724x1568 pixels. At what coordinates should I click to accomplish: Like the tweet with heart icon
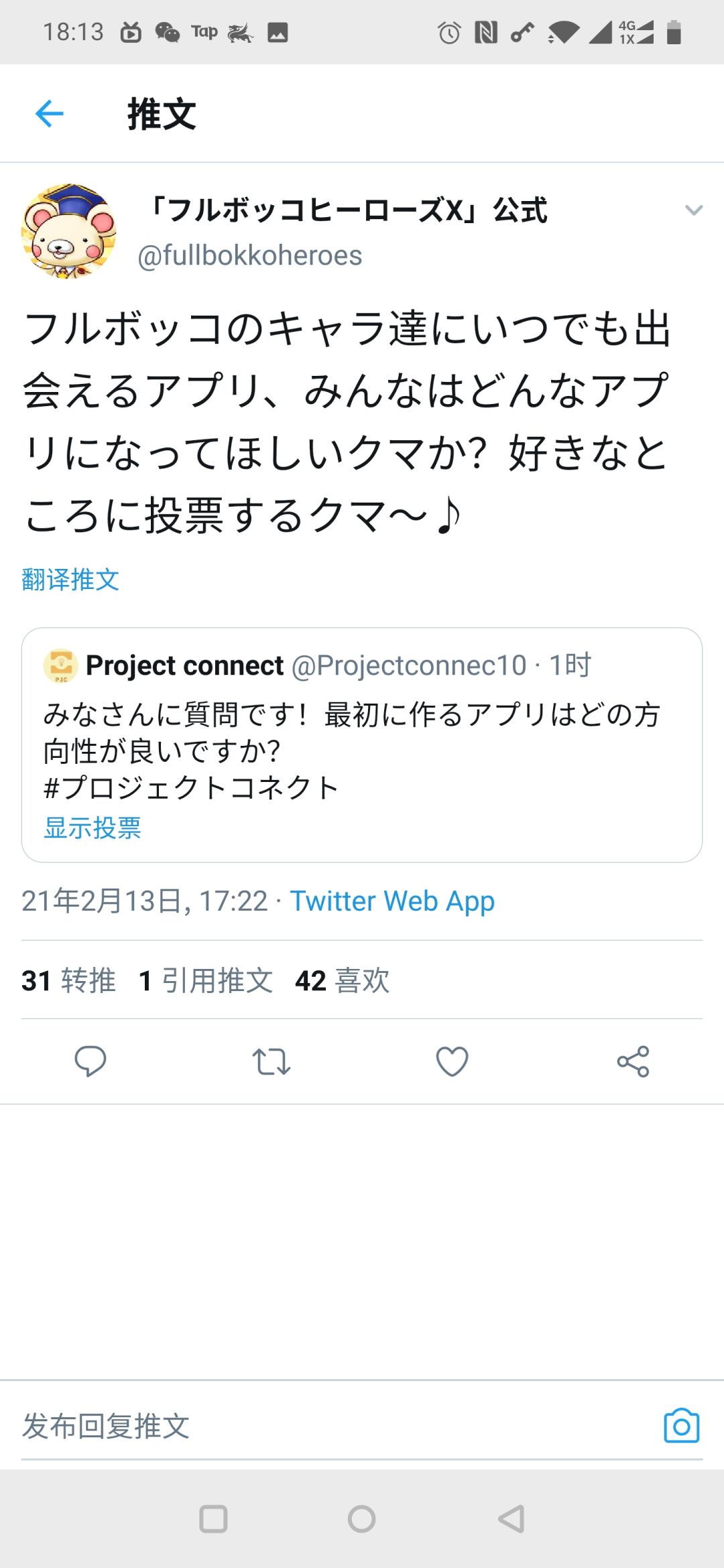click(x=452, y=1061)
